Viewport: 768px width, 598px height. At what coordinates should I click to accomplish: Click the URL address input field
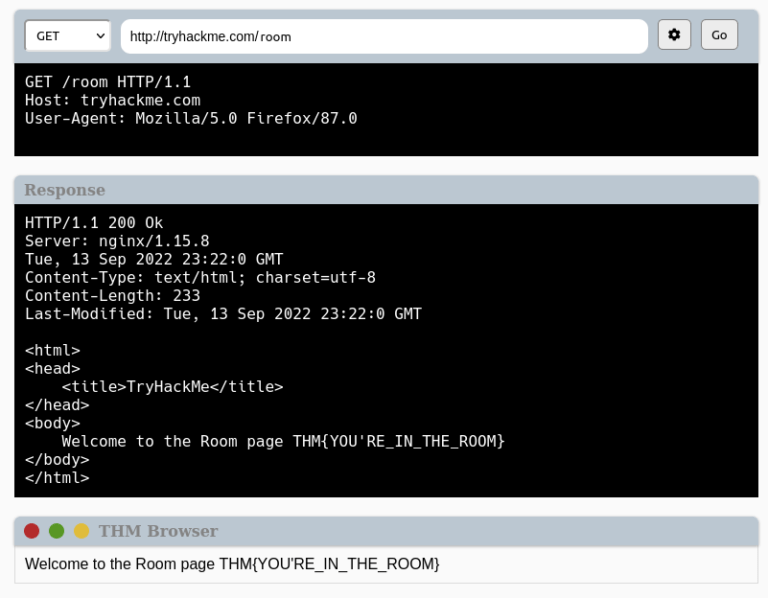point(384,36)
